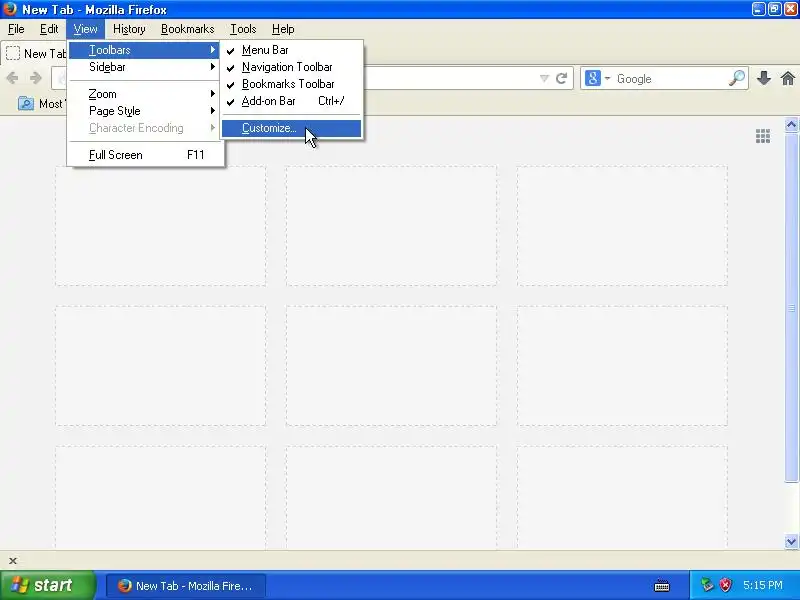Open the Tools menu
Viewport: 800px width, 600px height.
243,29
